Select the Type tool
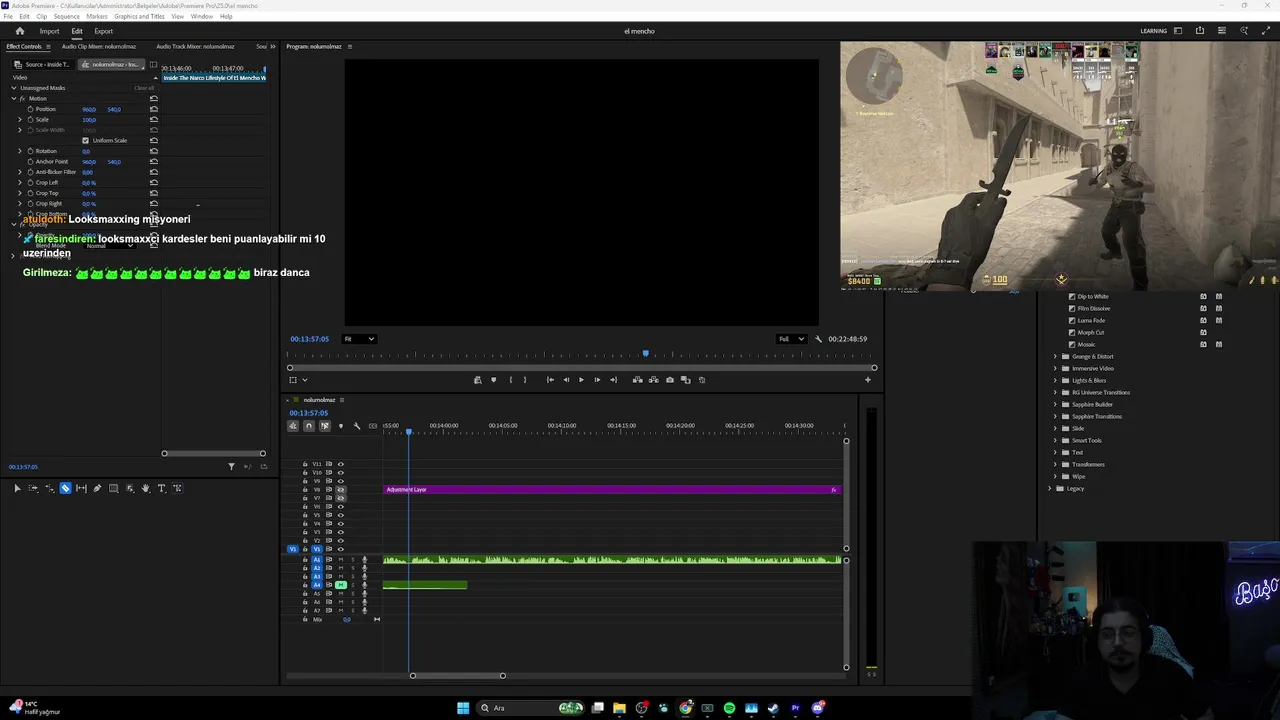 point(161,488)
